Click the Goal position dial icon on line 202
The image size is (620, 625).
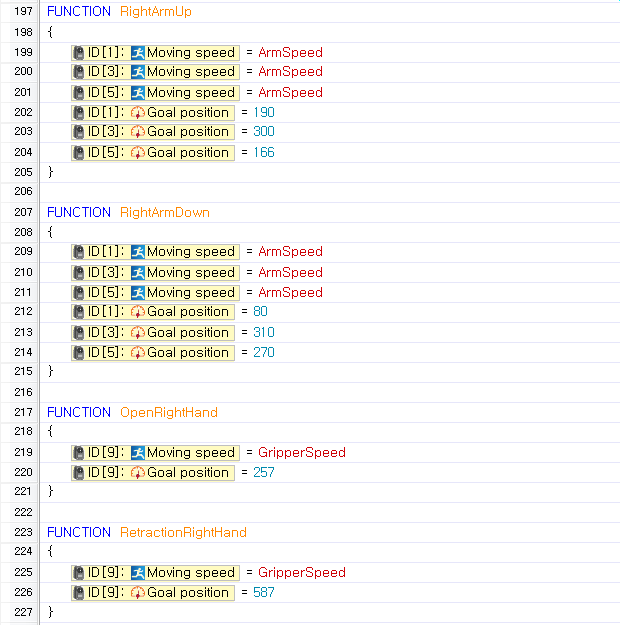(x=138, y=112)
